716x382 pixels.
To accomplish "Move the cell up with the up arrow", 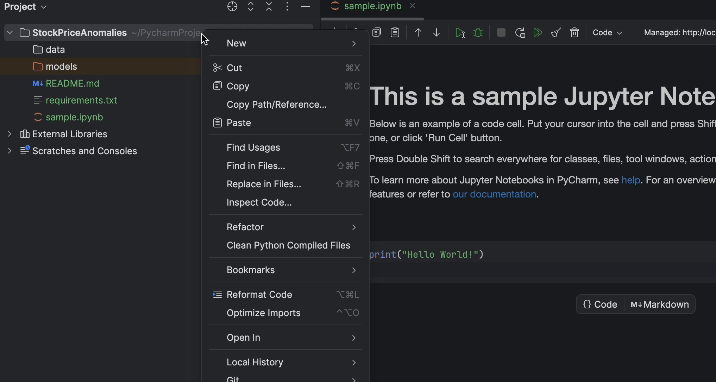I will [418, 32].
